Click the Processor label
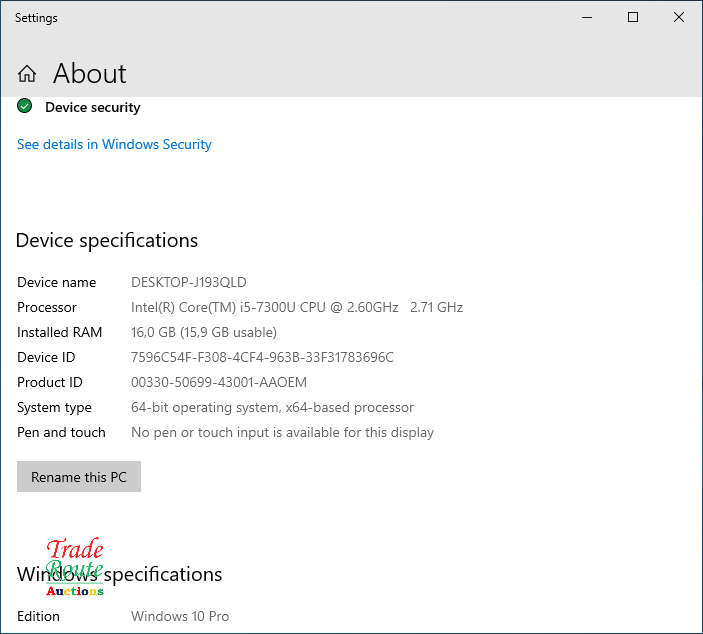The image size is (703, 634). click(47, 307)
